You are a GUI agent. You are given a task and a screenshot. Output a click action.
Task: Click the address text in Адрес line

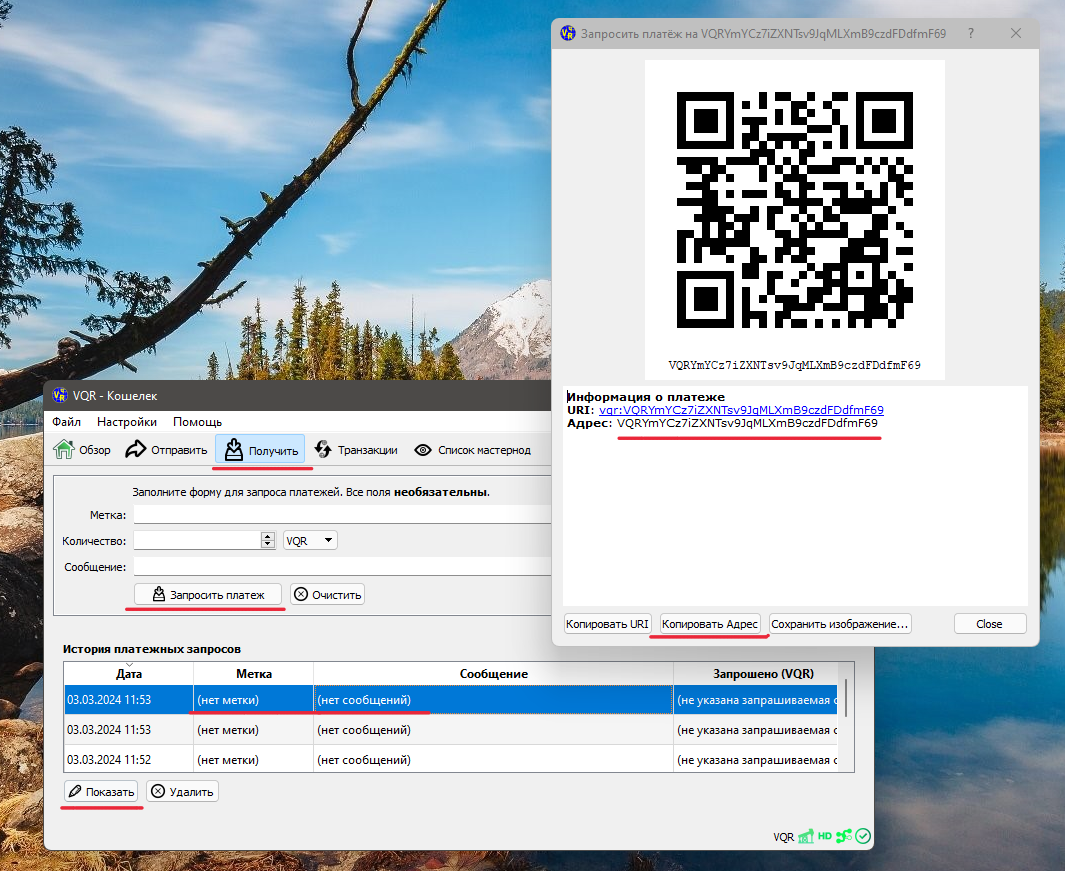747,423
